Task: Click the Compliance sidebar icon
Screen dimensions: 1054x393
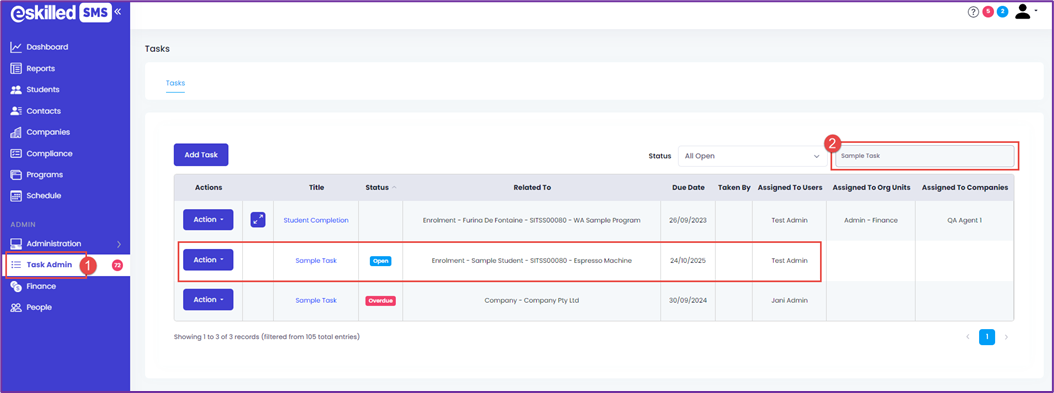Action: (16, 153)
